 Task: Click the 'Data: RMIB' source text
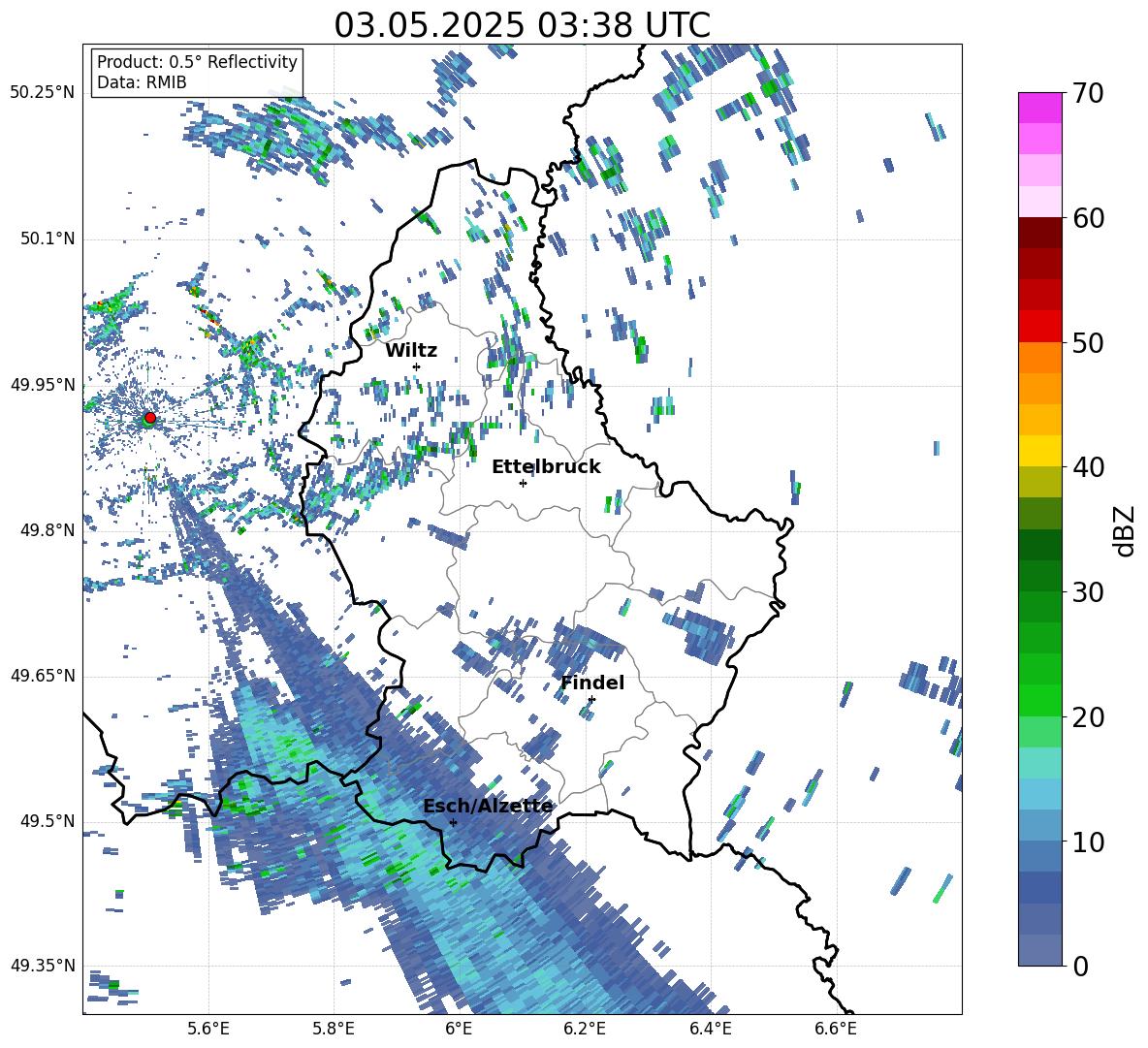coord(142,82)
